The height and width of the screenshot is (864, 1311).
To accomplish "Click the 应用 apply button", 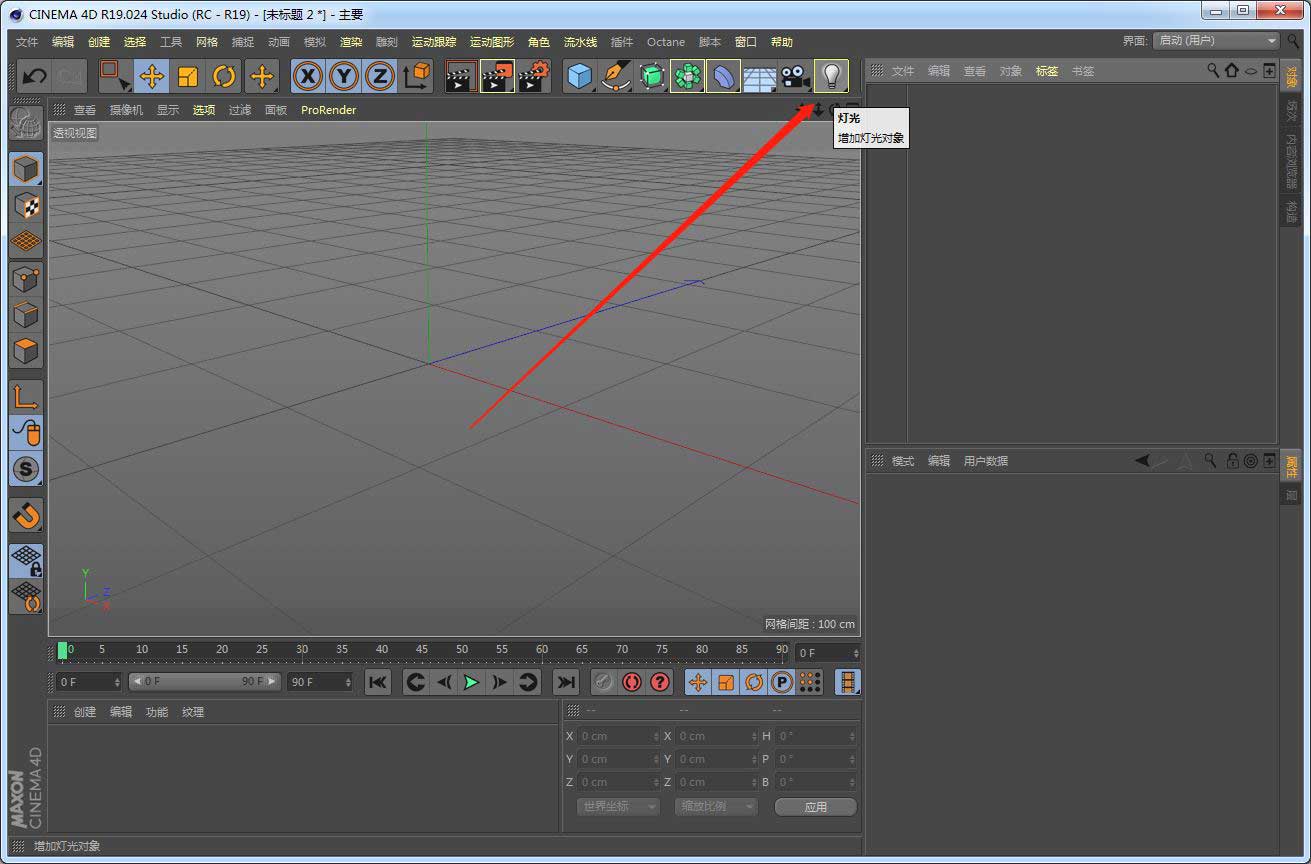I will pyautogui.click(x=816, y=807).
